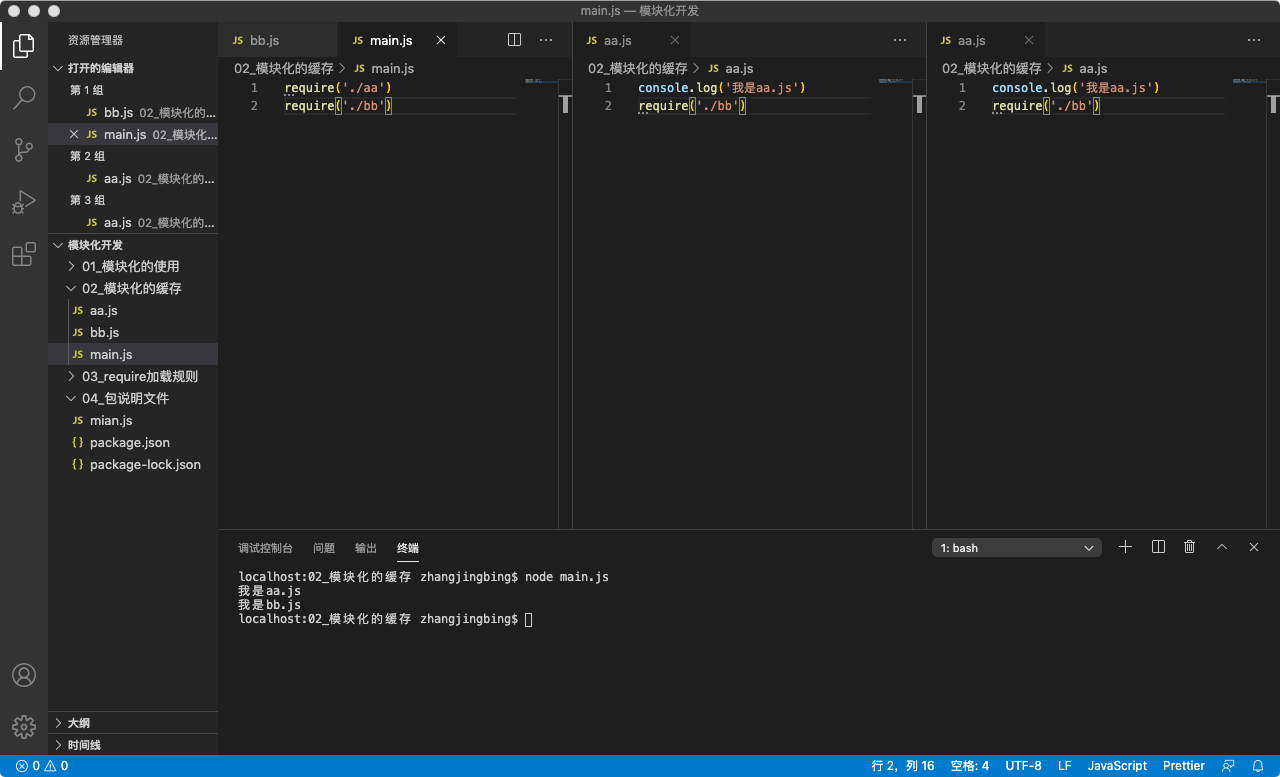Open aa.js in the file tree
This screenshot has width=1280, height=777.
point(133,310)
